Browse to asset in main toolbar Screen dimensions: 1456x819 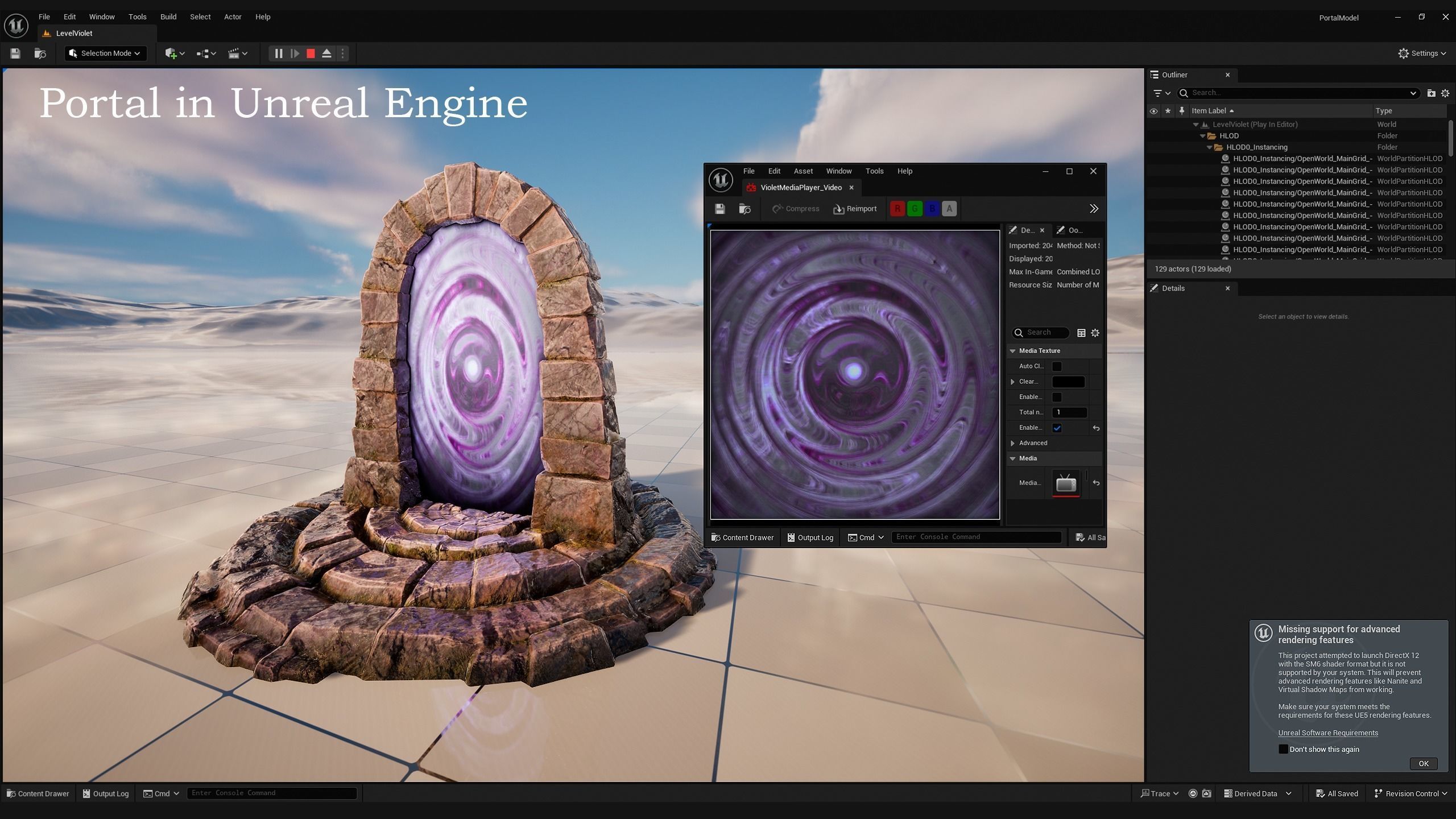click(40, 53)
